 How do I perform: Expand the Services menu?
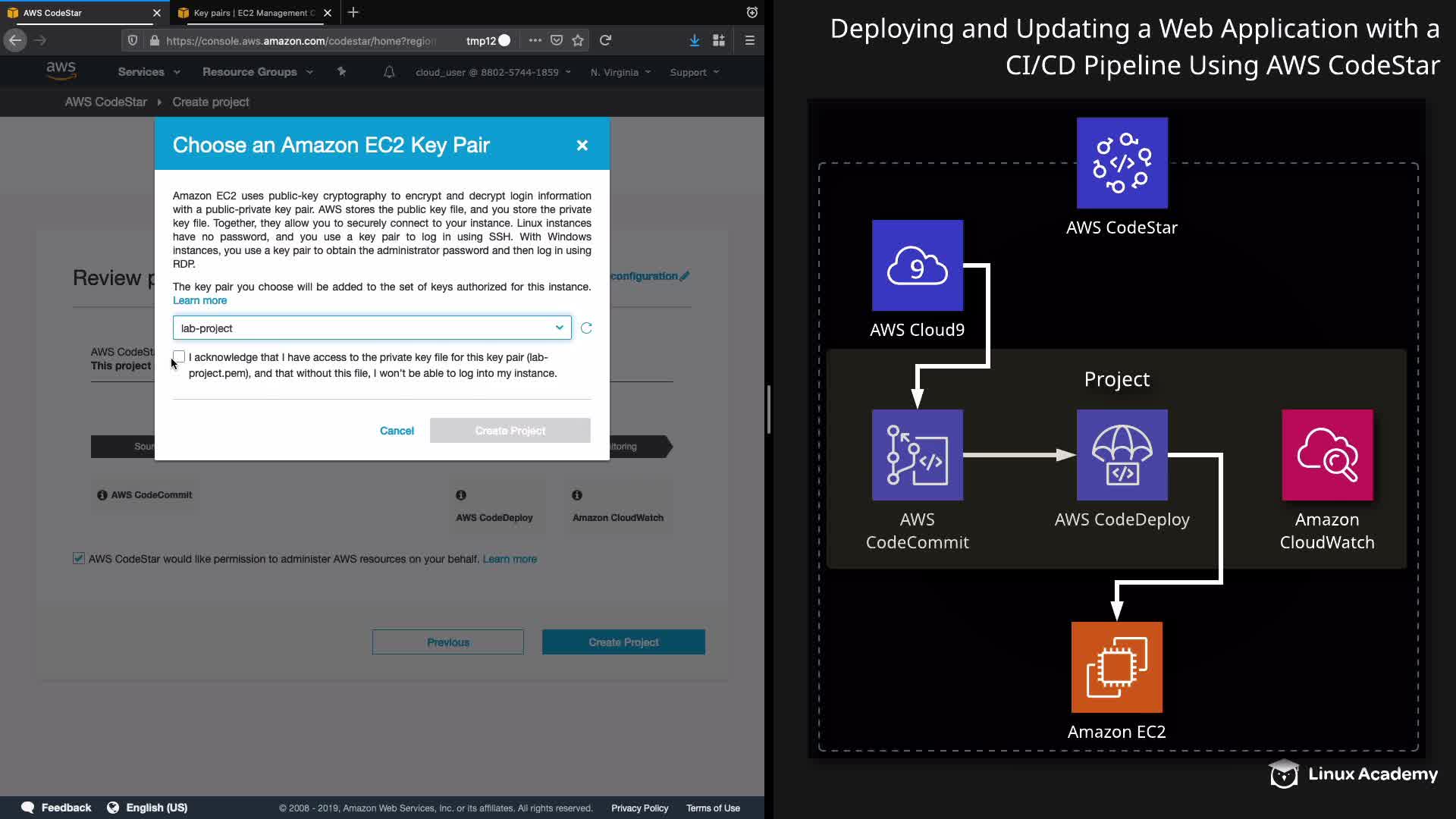click(x=149, y=72)
